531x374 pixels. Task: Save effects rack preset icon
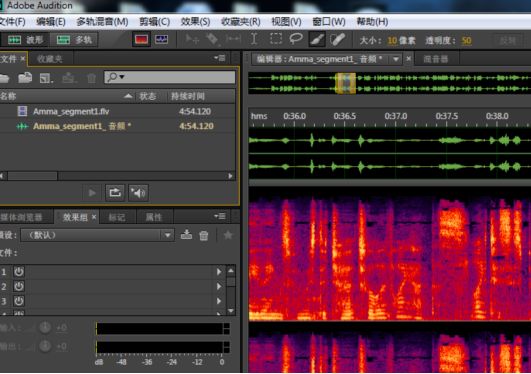[x=187, y=235]
